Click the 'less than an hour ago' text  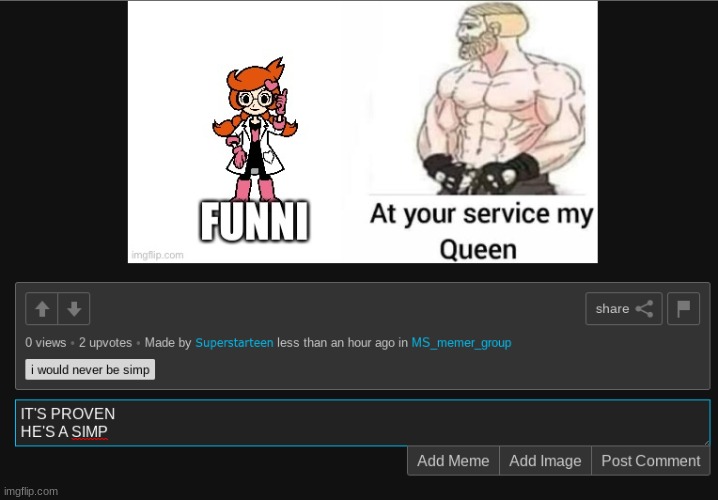pyautogui.click(x=335, y=342)
